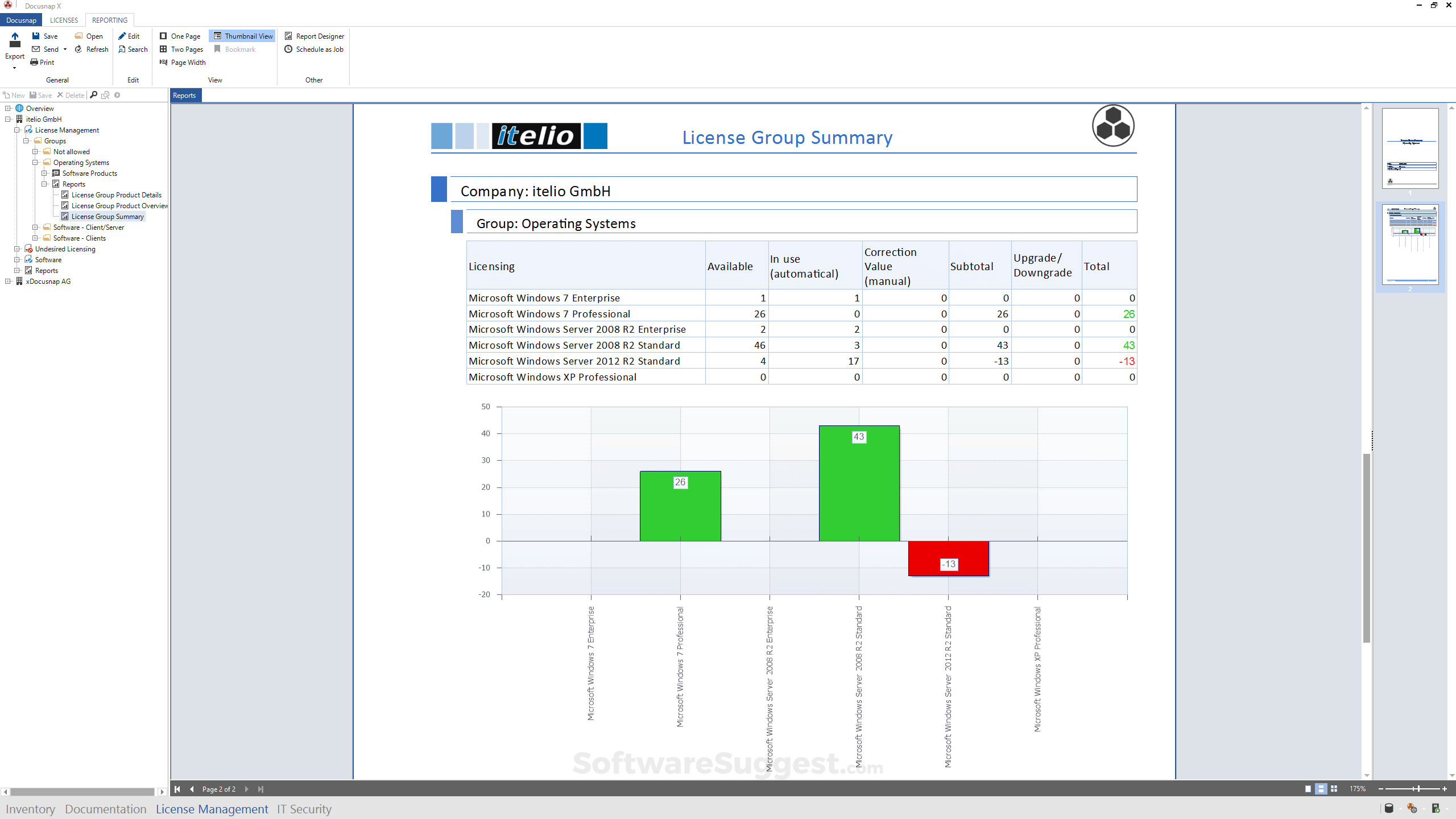Click the Print icon

[35, 63]
